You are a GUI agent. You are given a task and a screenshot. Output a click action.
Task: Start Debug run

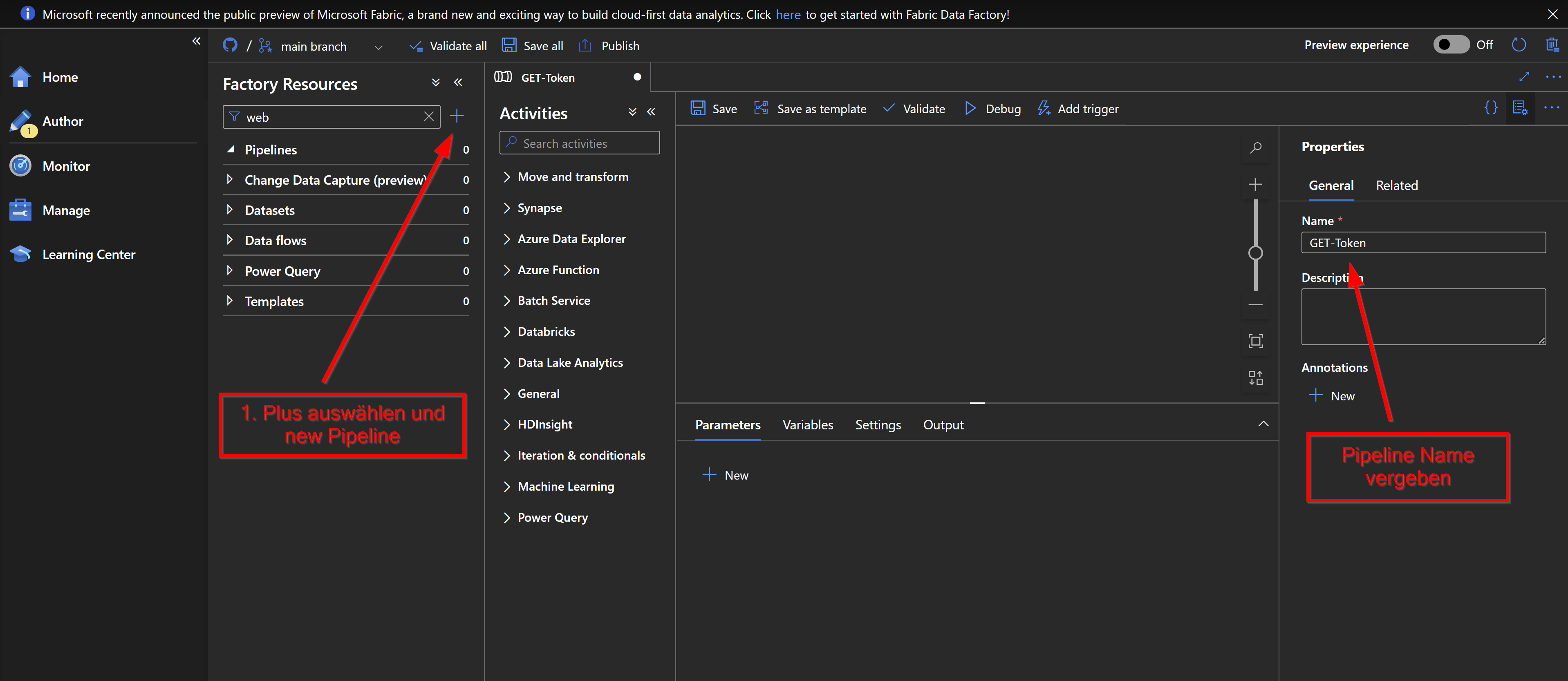pyautogui.click(x=993, y=108)
